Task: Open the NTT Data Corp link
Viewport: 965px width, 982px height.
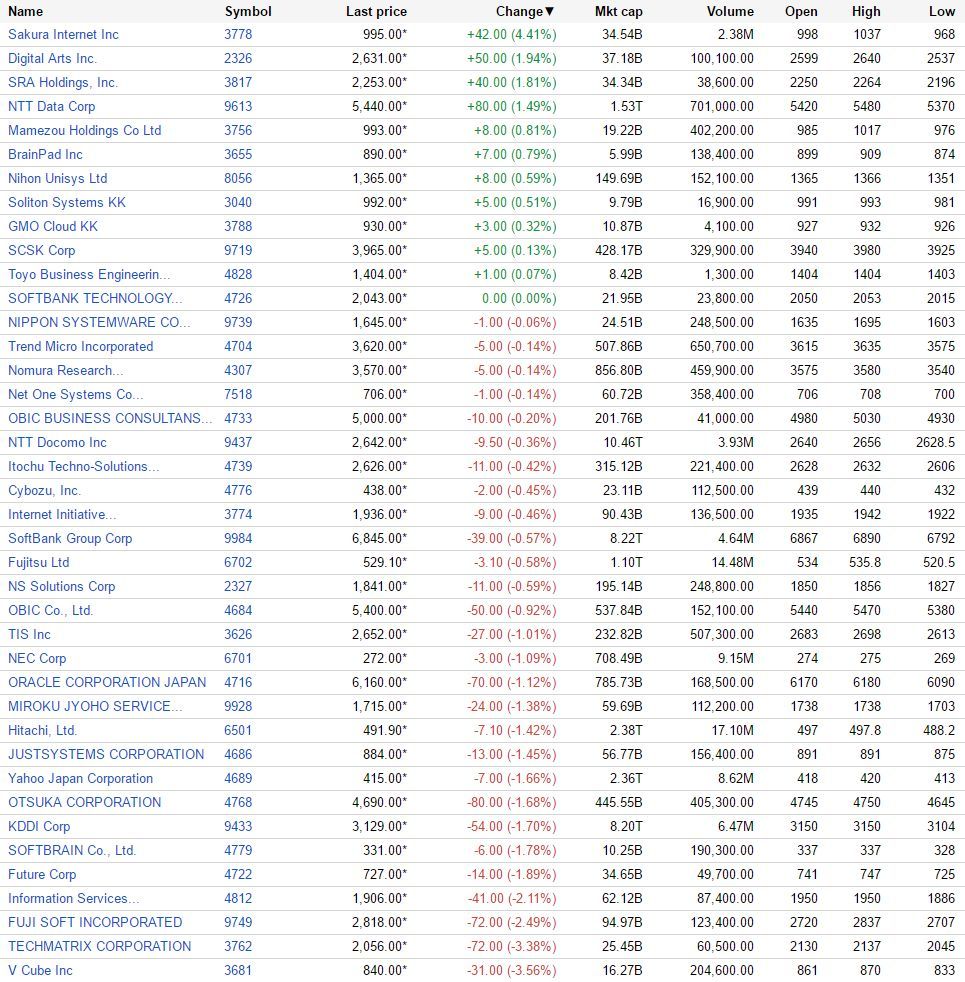Action: click(51, 106)
